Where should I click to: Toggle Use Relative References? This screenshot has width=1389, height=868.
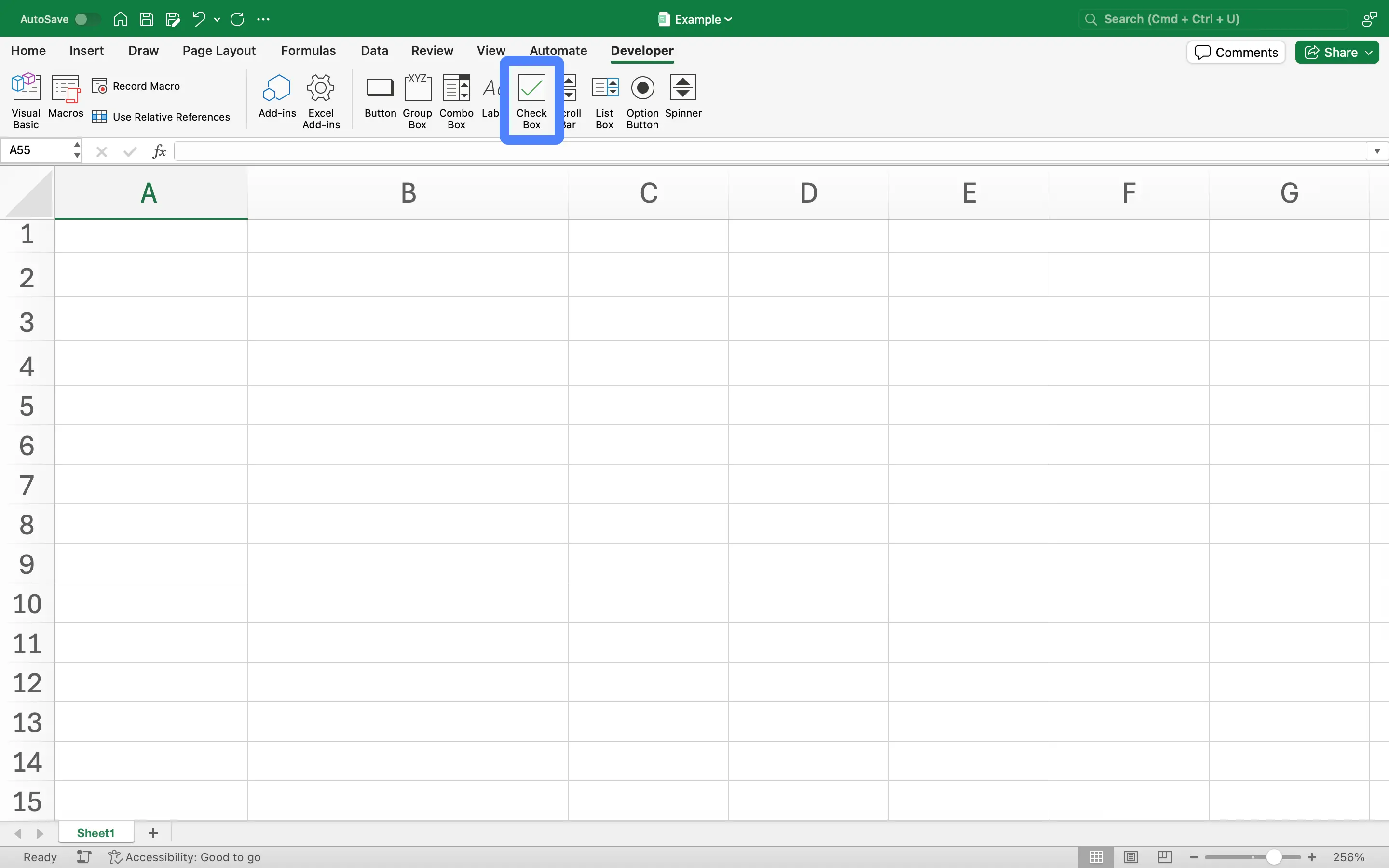point(161,117)
